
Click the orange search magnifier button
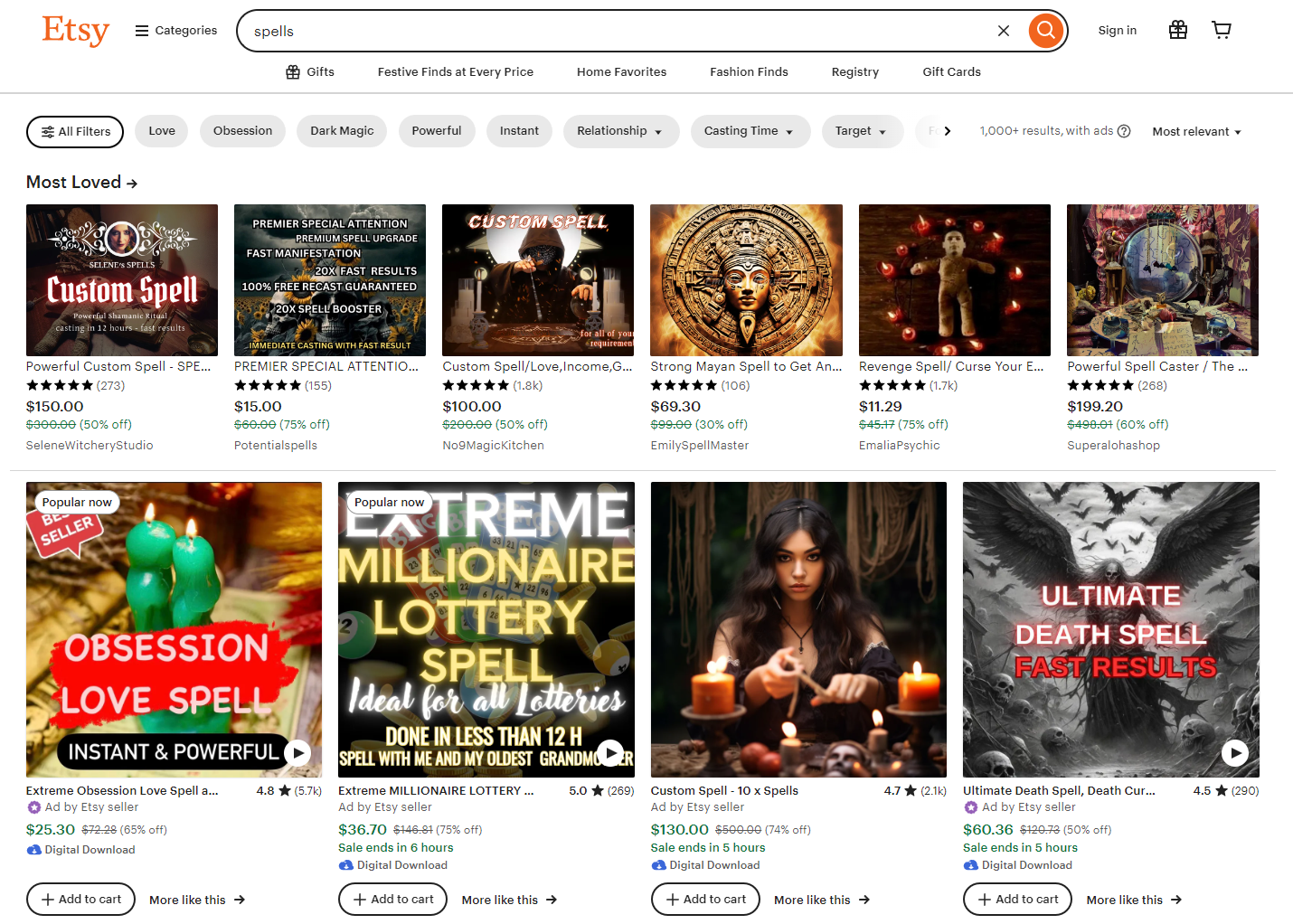click(x=1045, y=31)
